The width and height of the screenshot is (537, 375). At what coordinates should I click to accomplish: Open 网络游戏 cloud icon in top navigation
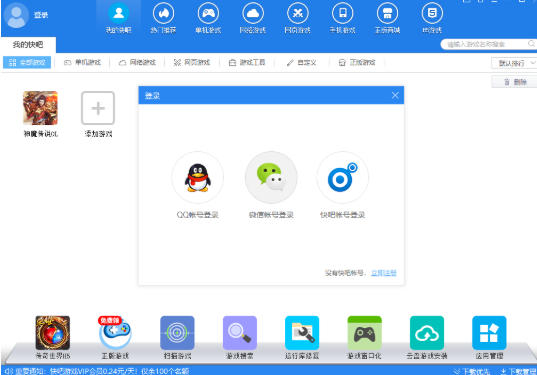click(x=253, y=13)
